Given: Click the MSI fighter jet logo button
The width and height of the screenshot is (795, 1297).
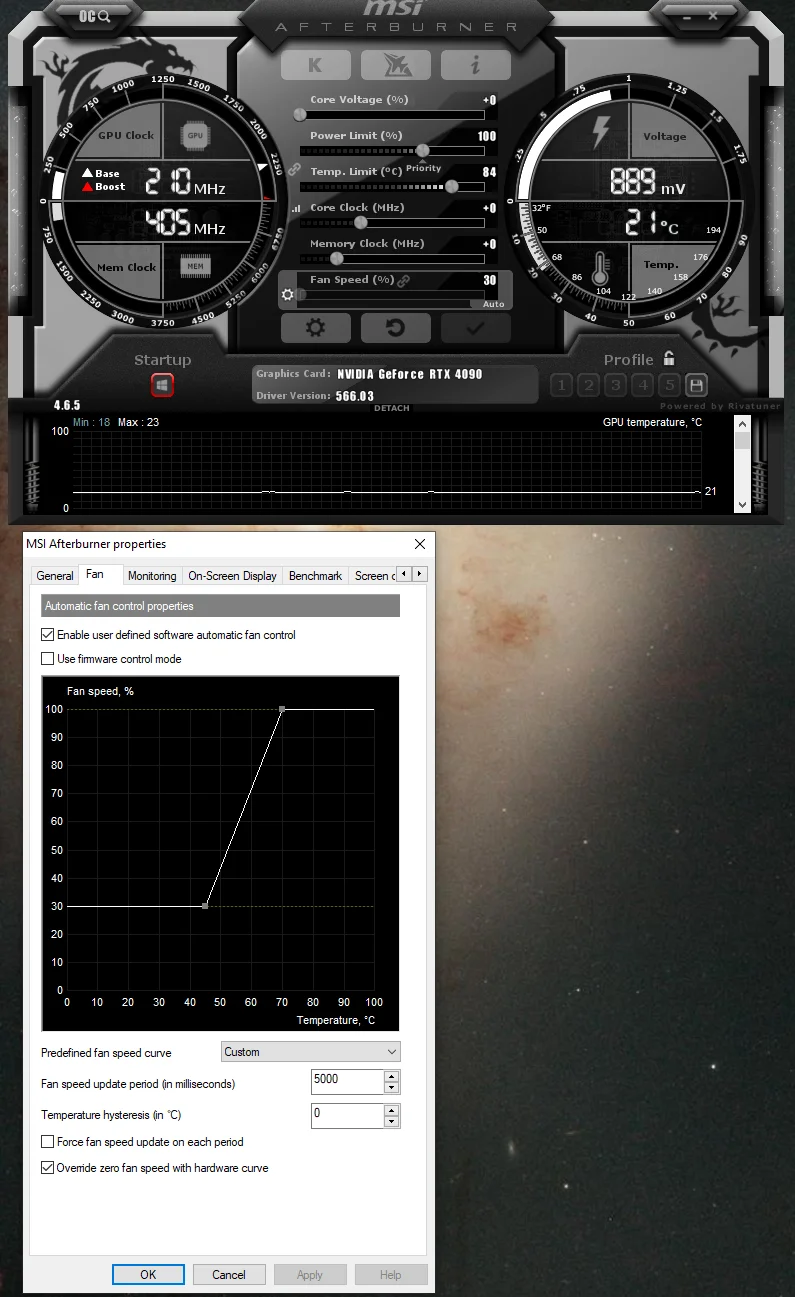Looking at the screenshot, I should click(396, 65).
